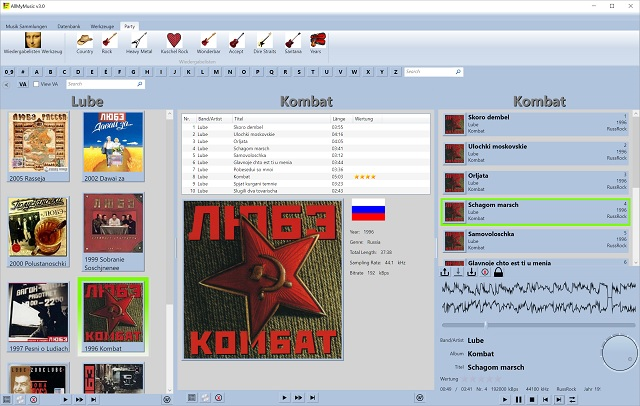Image resolution: width=640 pixels, height=406 pixels.
Task: Click the download-to-tray icon beside the record icon
Action: click(x=471, y=272)
